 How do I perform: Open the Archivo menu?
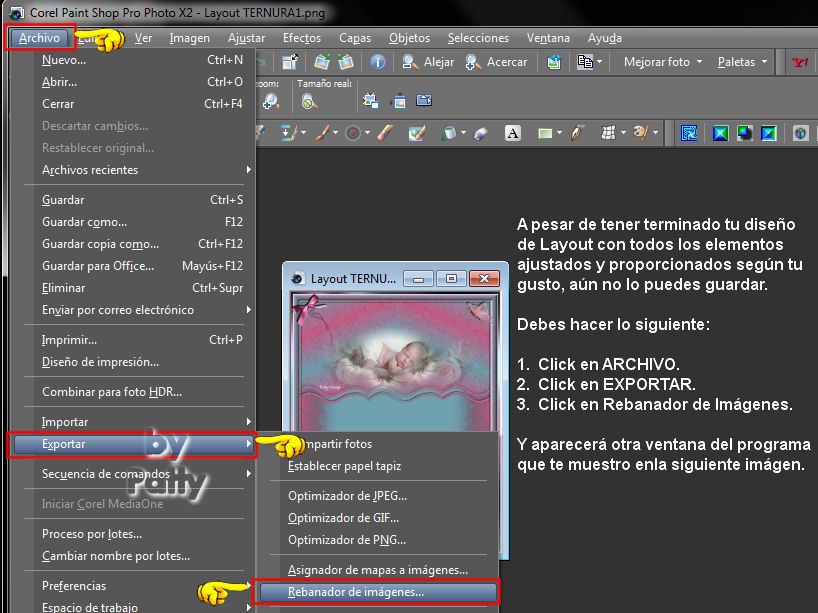tap(40, 38)
